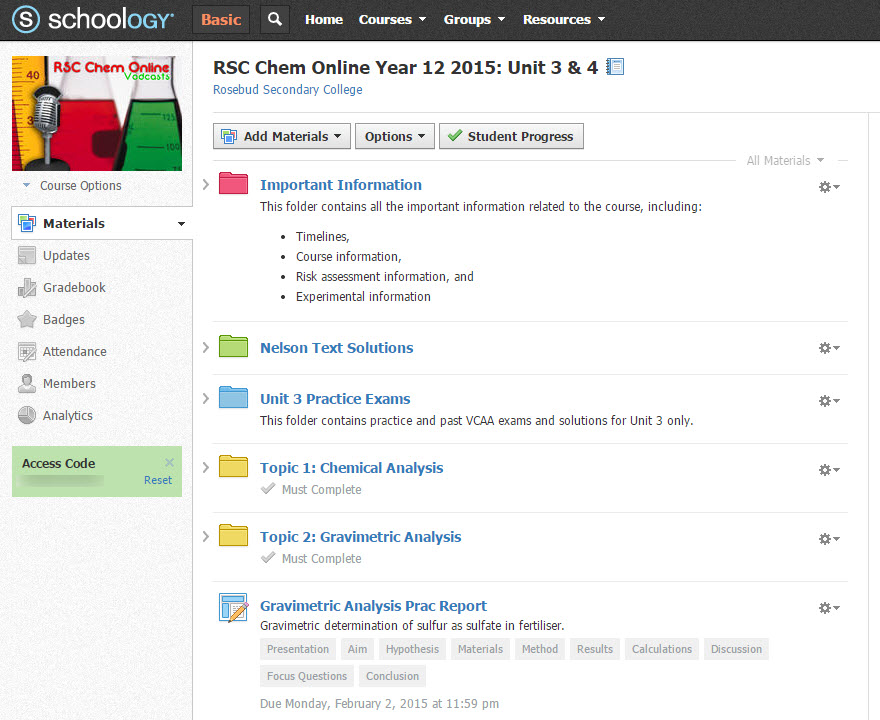The image size is (880, 720).
Task: Expand the Unit 3 Practice Exams chevron
Action: 205,398
